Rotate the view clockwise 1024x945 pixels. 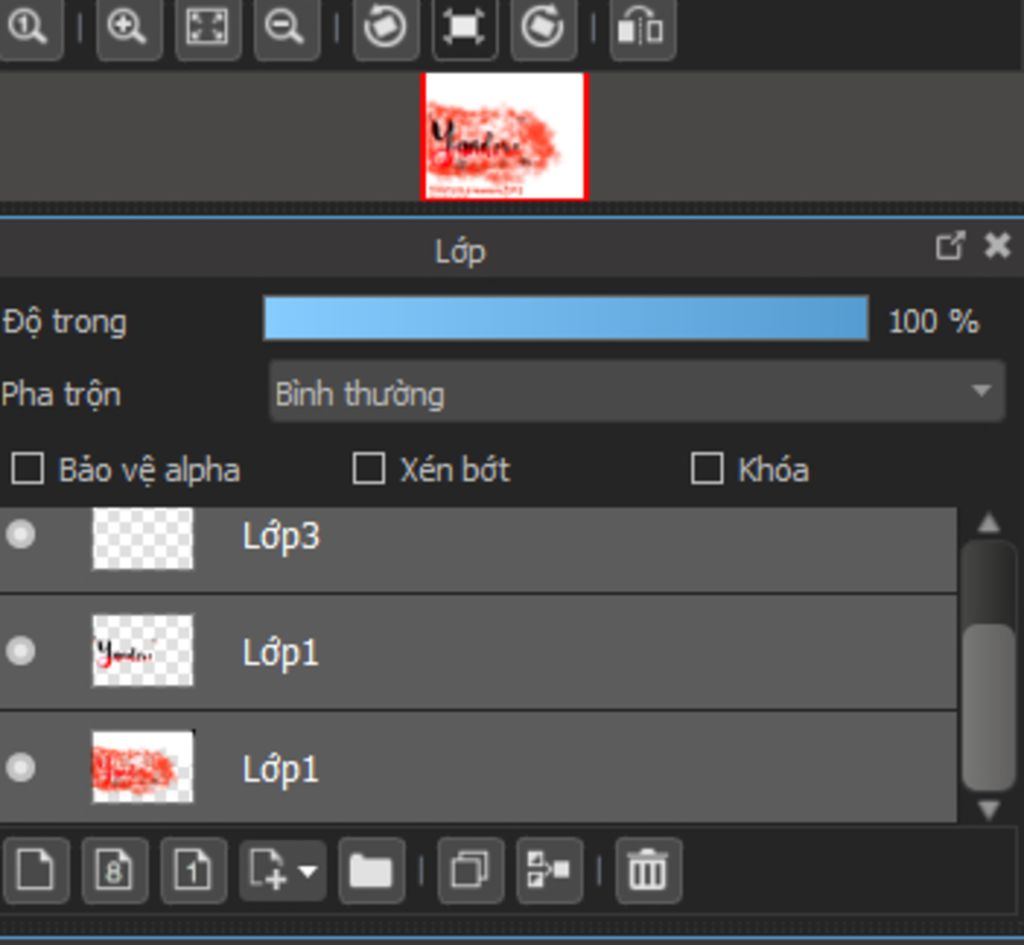click(543, 27)
